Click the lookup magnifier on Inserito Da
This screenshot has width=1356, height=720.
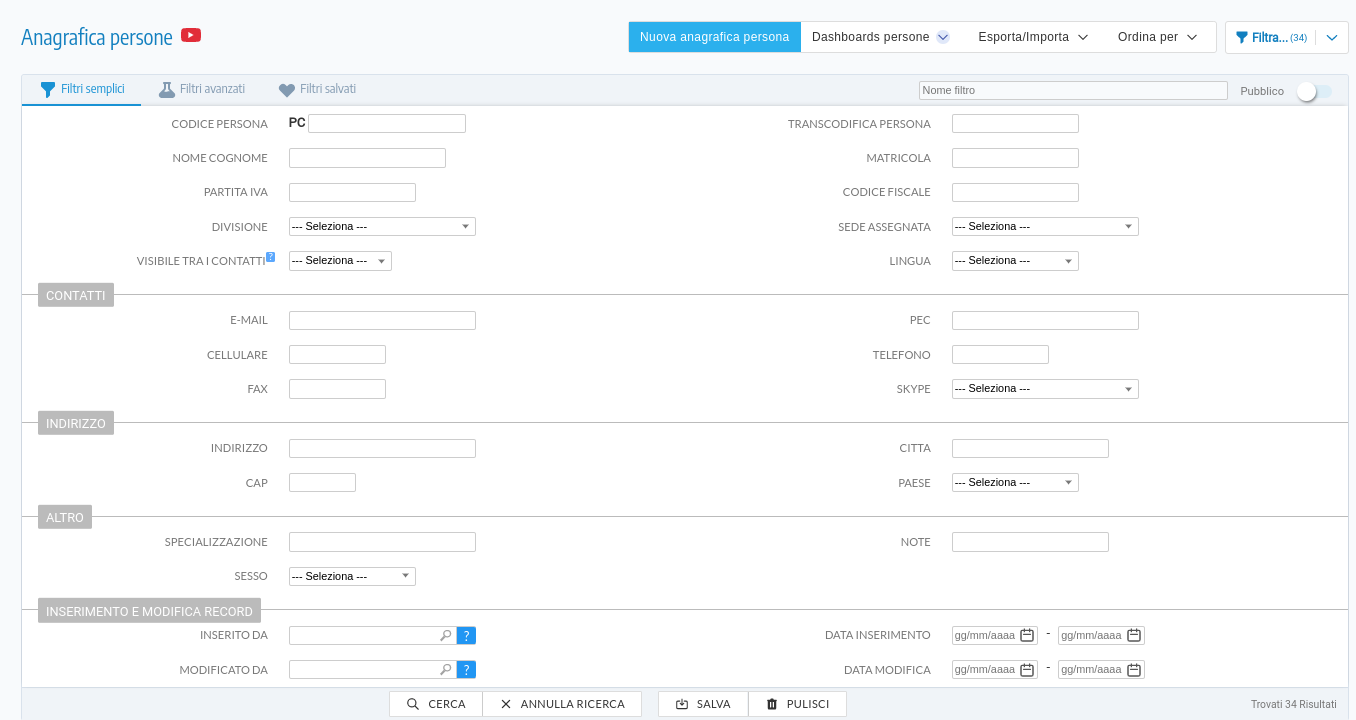pos(445,634)
